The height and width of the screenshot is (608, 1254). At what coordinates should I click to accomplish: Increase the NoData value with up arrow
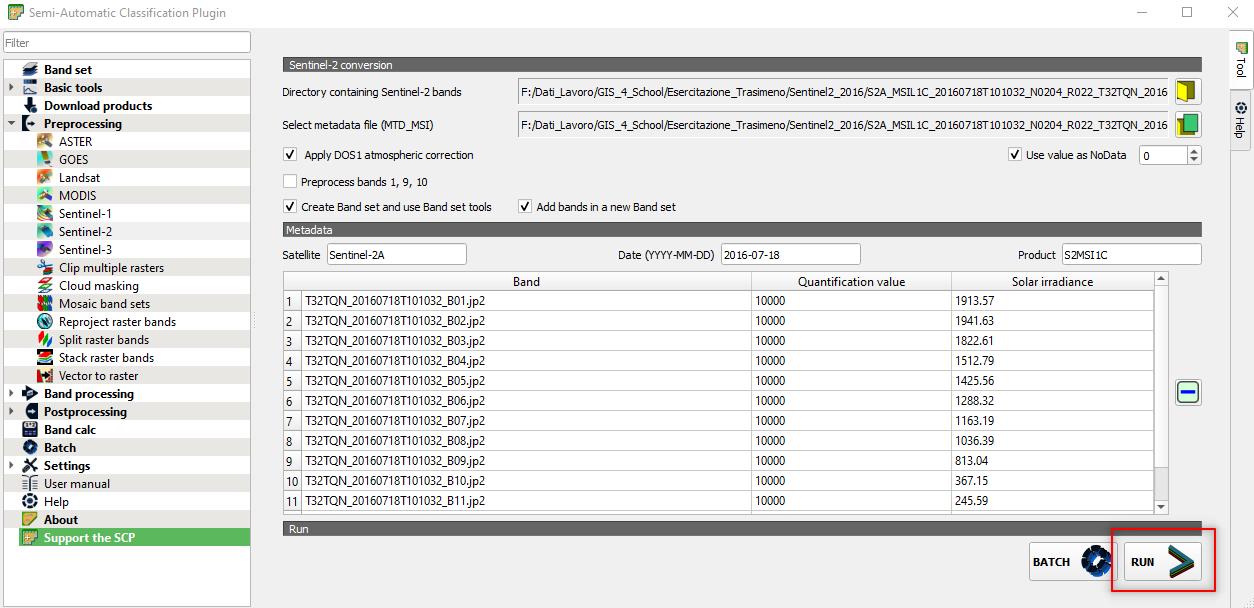coord(1194,151)
